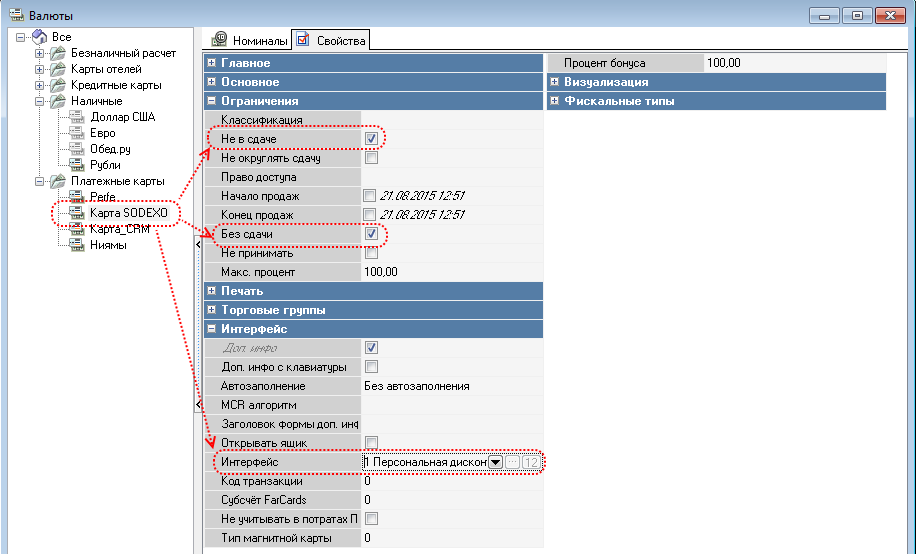Enable Не округлять сдачу checkbox
This screenshot has width=916, height=554.
[x=371, y=158]
